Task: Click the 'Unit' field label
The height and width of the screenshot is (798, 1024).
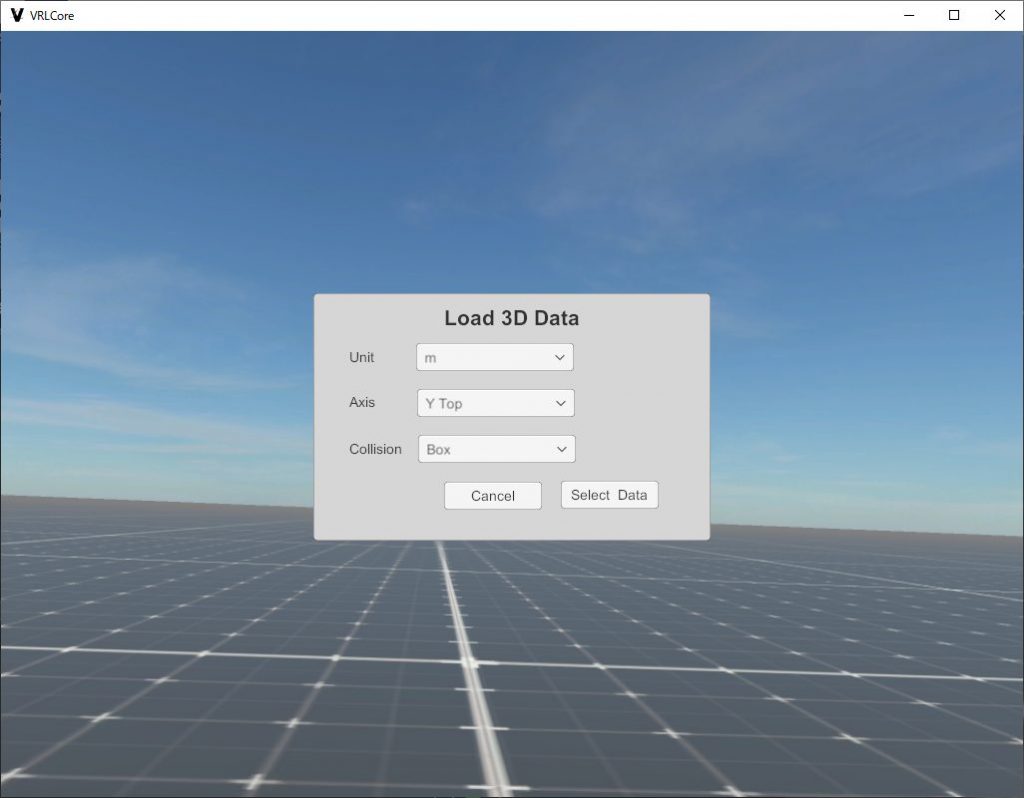Action: (361, 357)
